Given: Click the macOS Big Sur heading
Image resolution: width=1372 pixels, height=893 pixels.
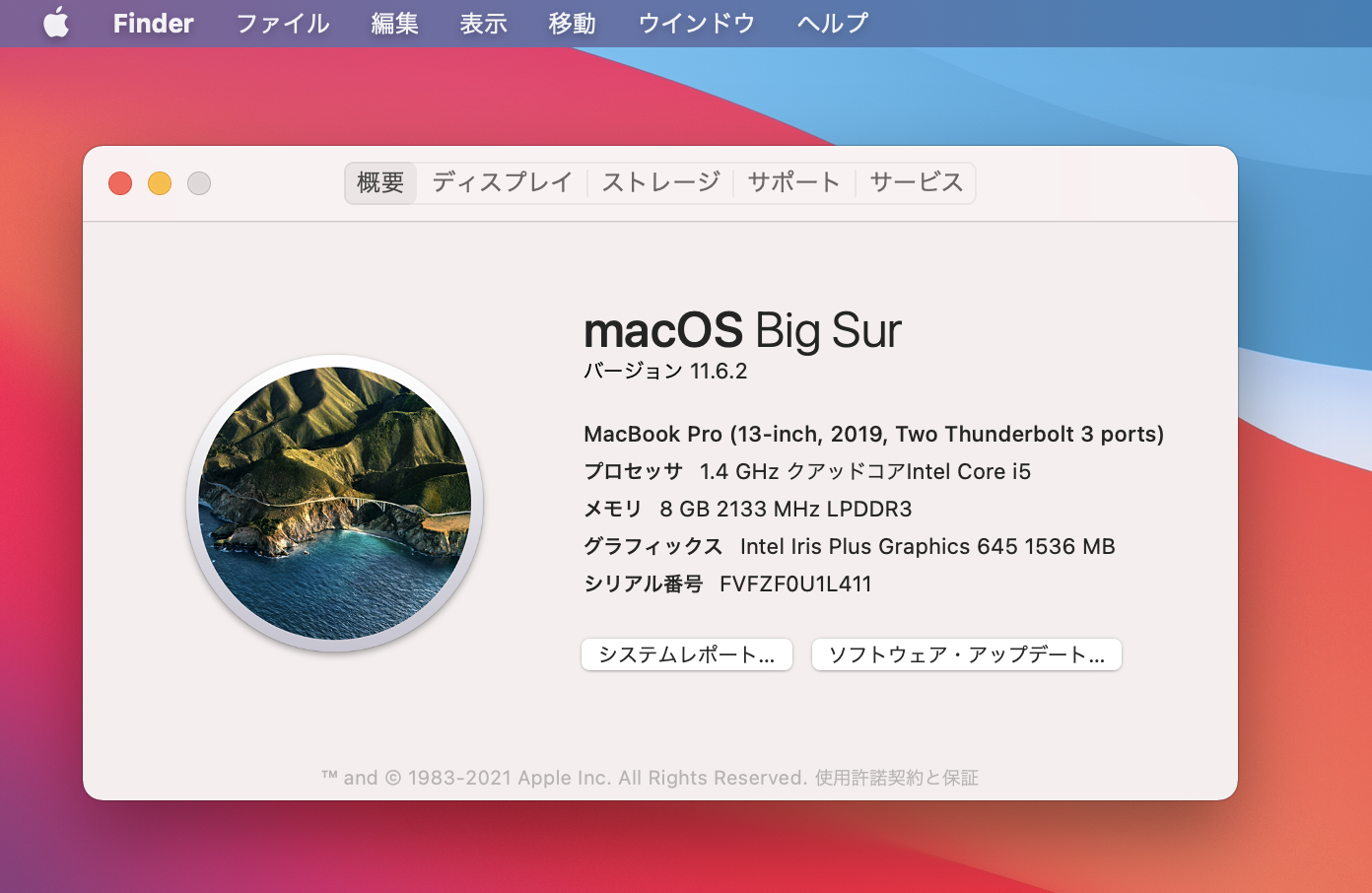Looking at the screenshot, I should [x=742, y=330].
